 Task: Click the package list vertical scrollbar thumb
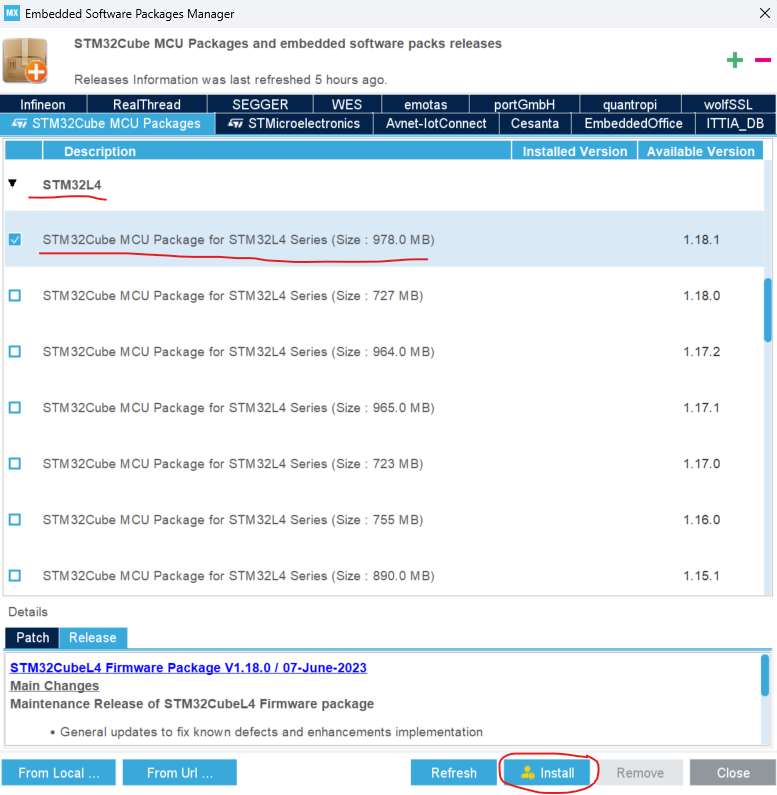click(x=768, y=310)
